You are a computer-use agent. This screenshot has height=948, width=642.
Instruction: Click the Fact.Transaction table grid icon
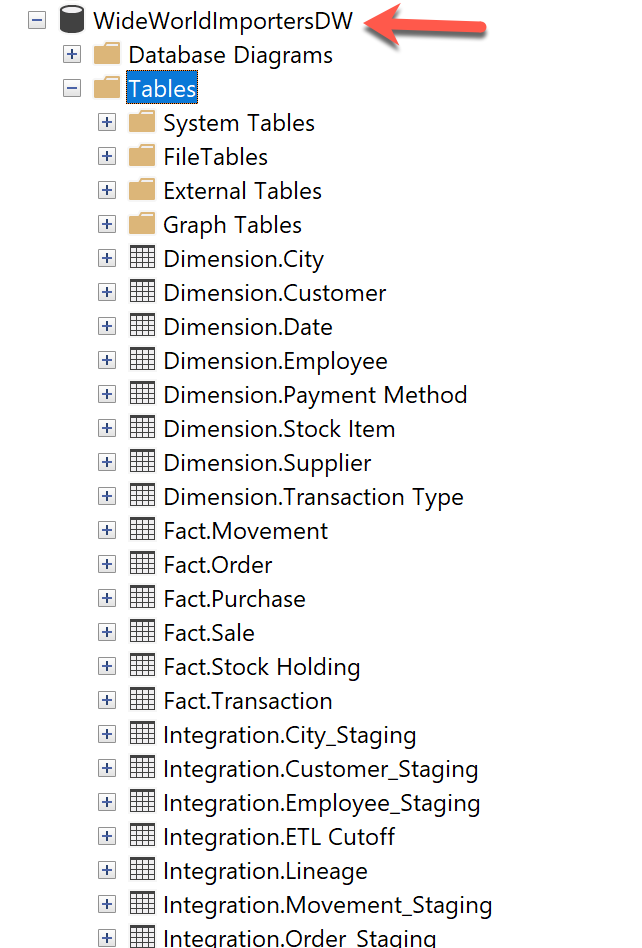(142, 701)
